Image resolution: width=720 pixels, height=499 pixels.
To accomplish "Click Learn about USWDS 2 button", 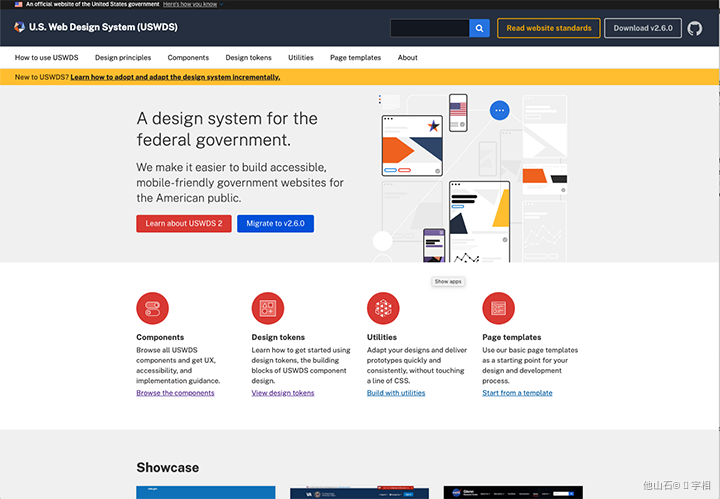I will [x=184, y=224].
